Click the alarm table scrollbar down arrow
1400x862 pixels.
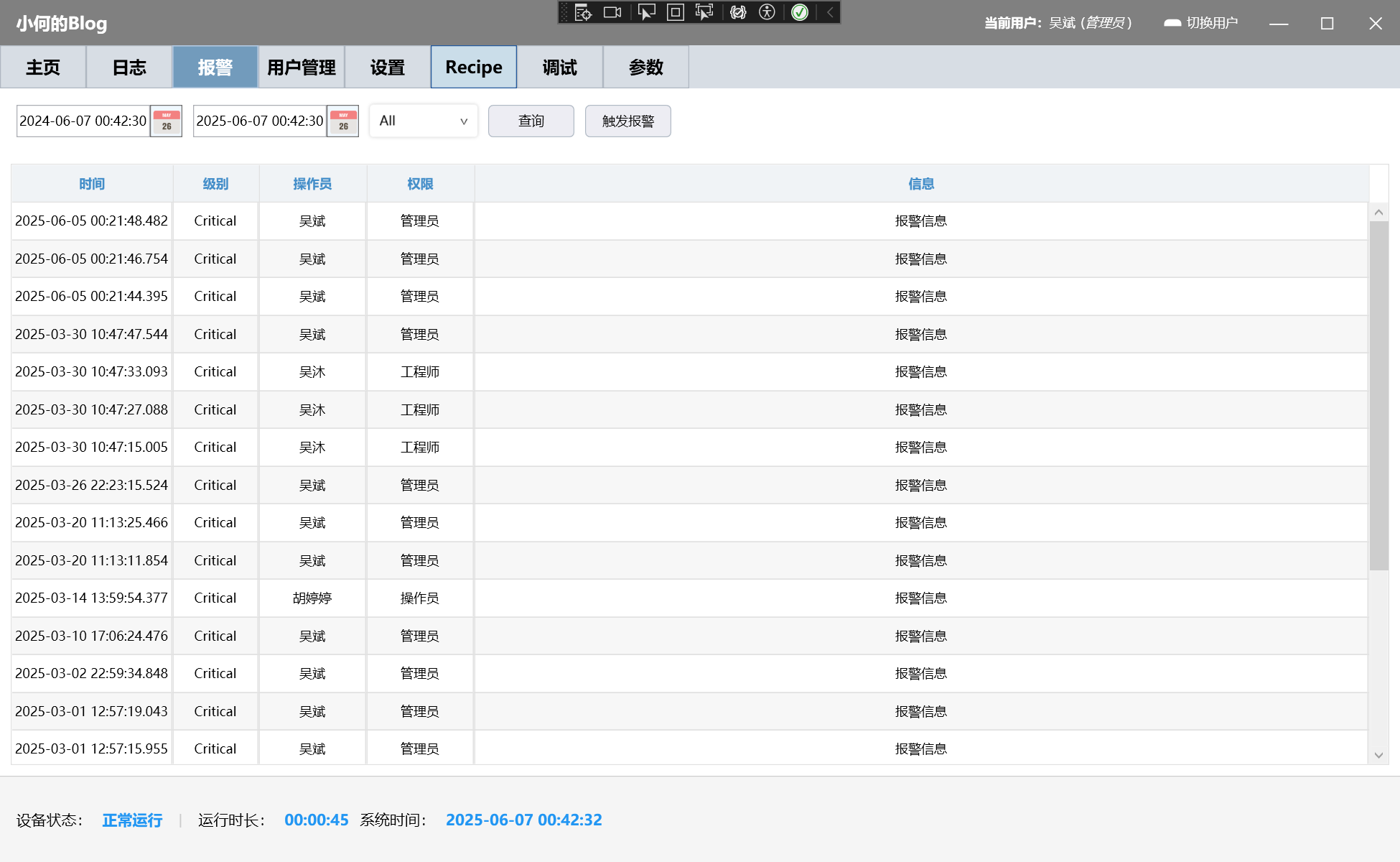point(1378,755)
